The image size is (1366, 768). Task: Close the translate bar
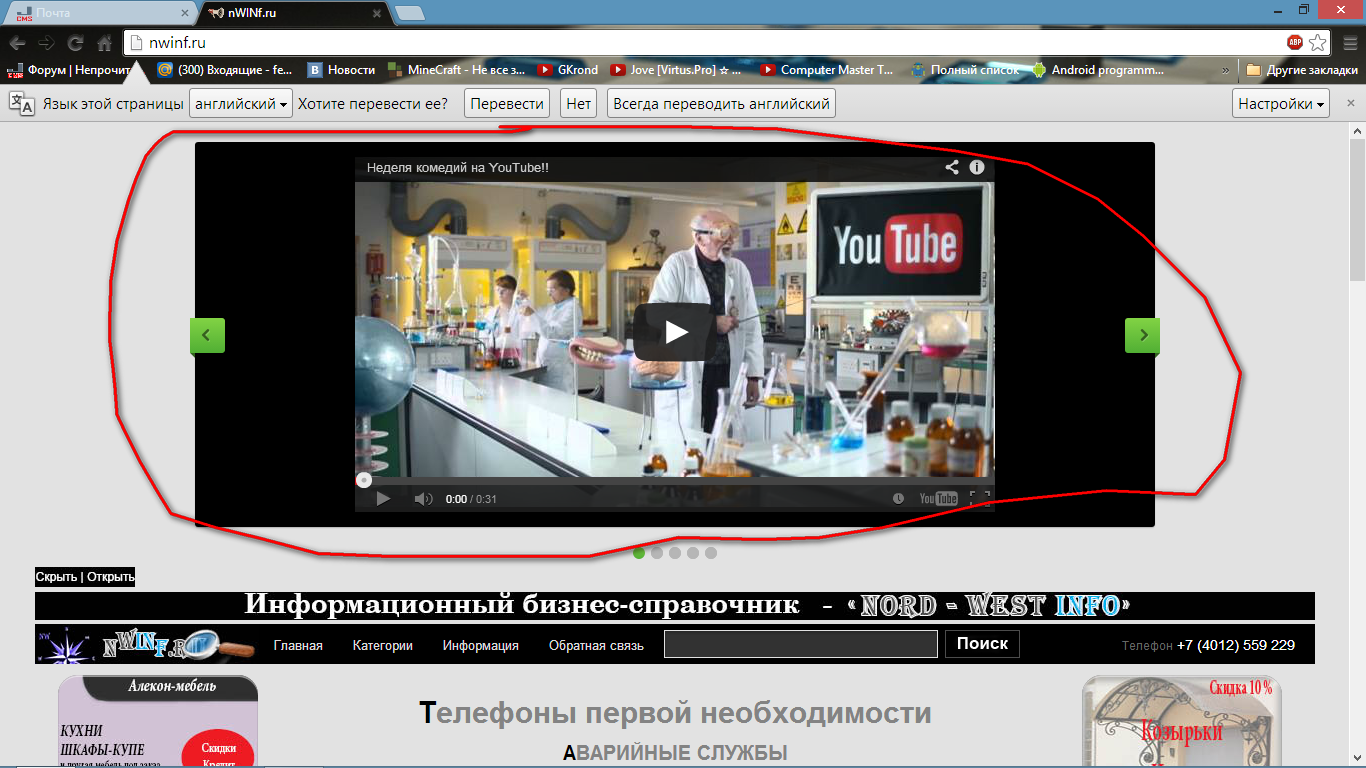coord(1351,103)
